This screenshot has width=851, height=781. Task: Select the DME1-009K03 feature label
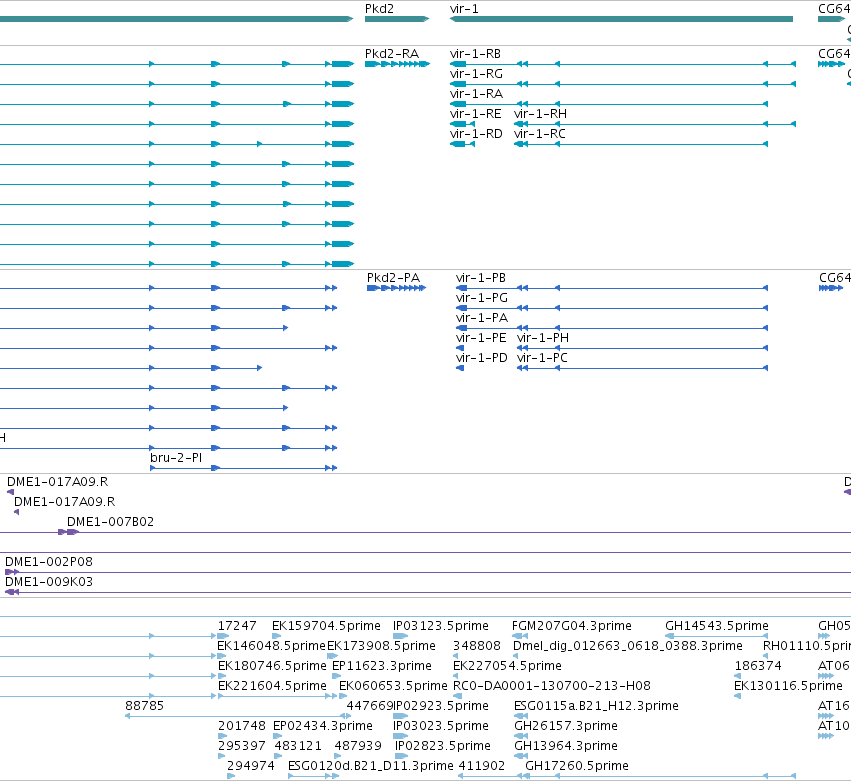(x=49, y=582)
